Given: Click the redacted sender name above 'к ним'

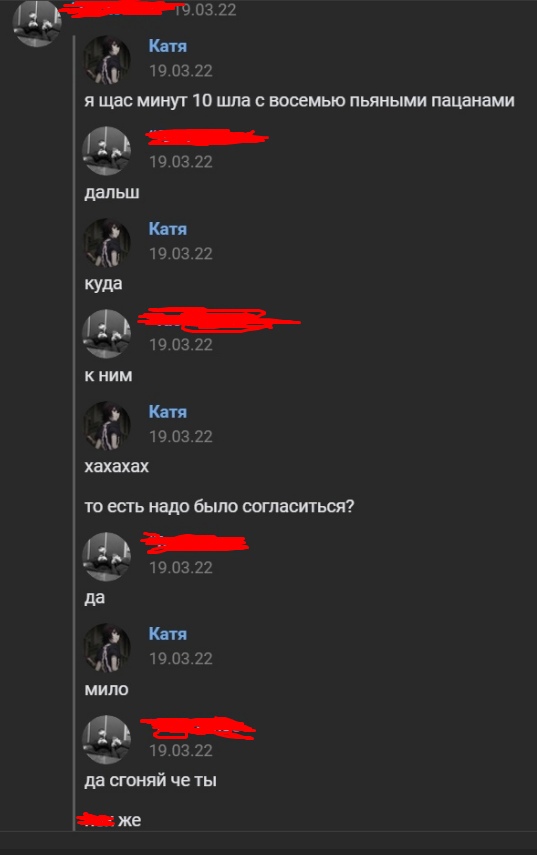Looking at the screenshot, I should (218, 320).
